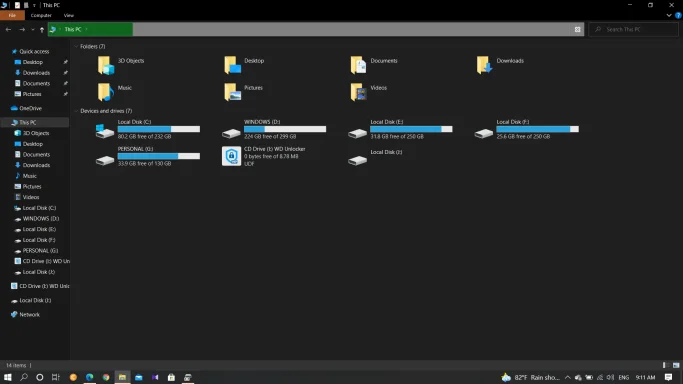Screen dimensions: 683x384
Task: Launch Microsoft Edge from taskbar
Action: click(x=89, y=377)
